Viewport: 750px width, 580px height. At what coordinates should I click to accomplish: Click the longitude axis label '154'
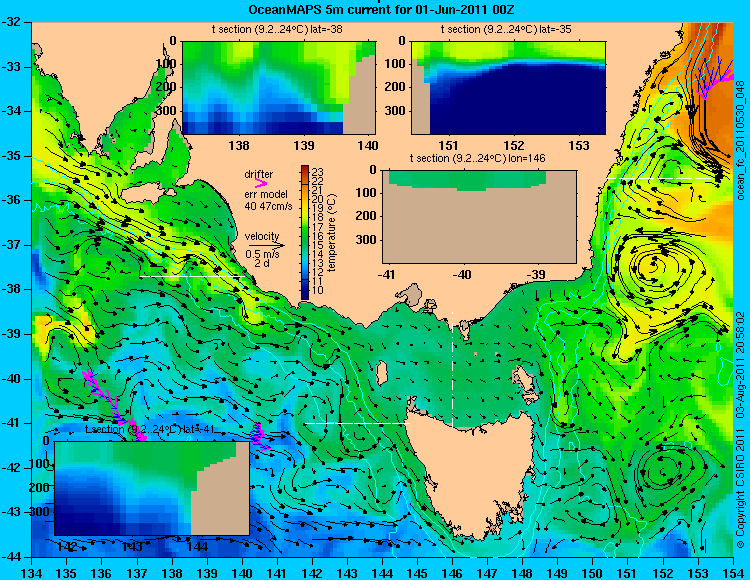pyautogui.click(x=733, y=573)
